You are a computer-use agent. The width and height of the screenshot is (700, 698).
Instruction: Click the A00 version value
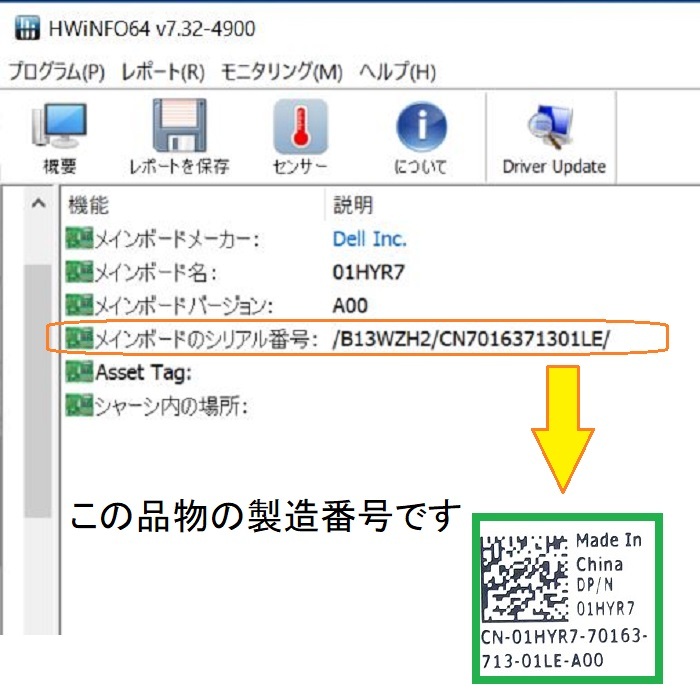click(x=350, y=306)
